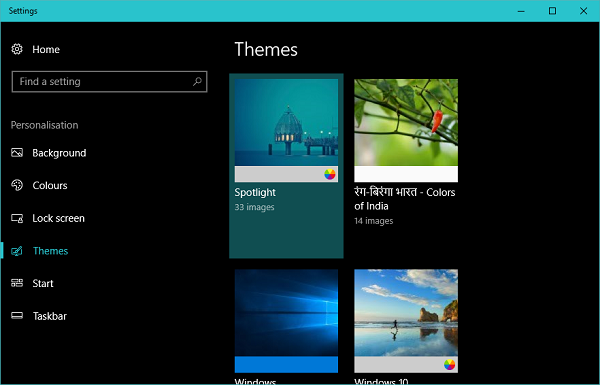Viewport: 600px width, 385px height.
Task: Click the Themes page heading
Action: point(266,49)
